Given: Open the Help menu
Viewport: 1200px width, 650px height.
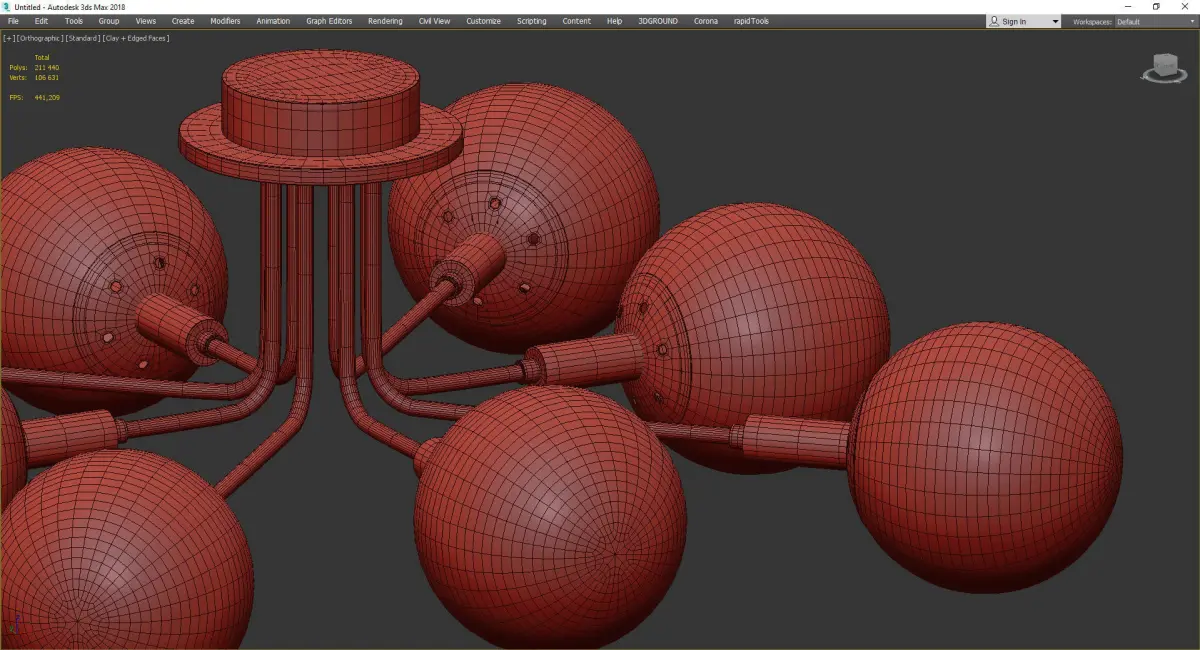Looking at the screenshot, I should [x=614, y=21].
